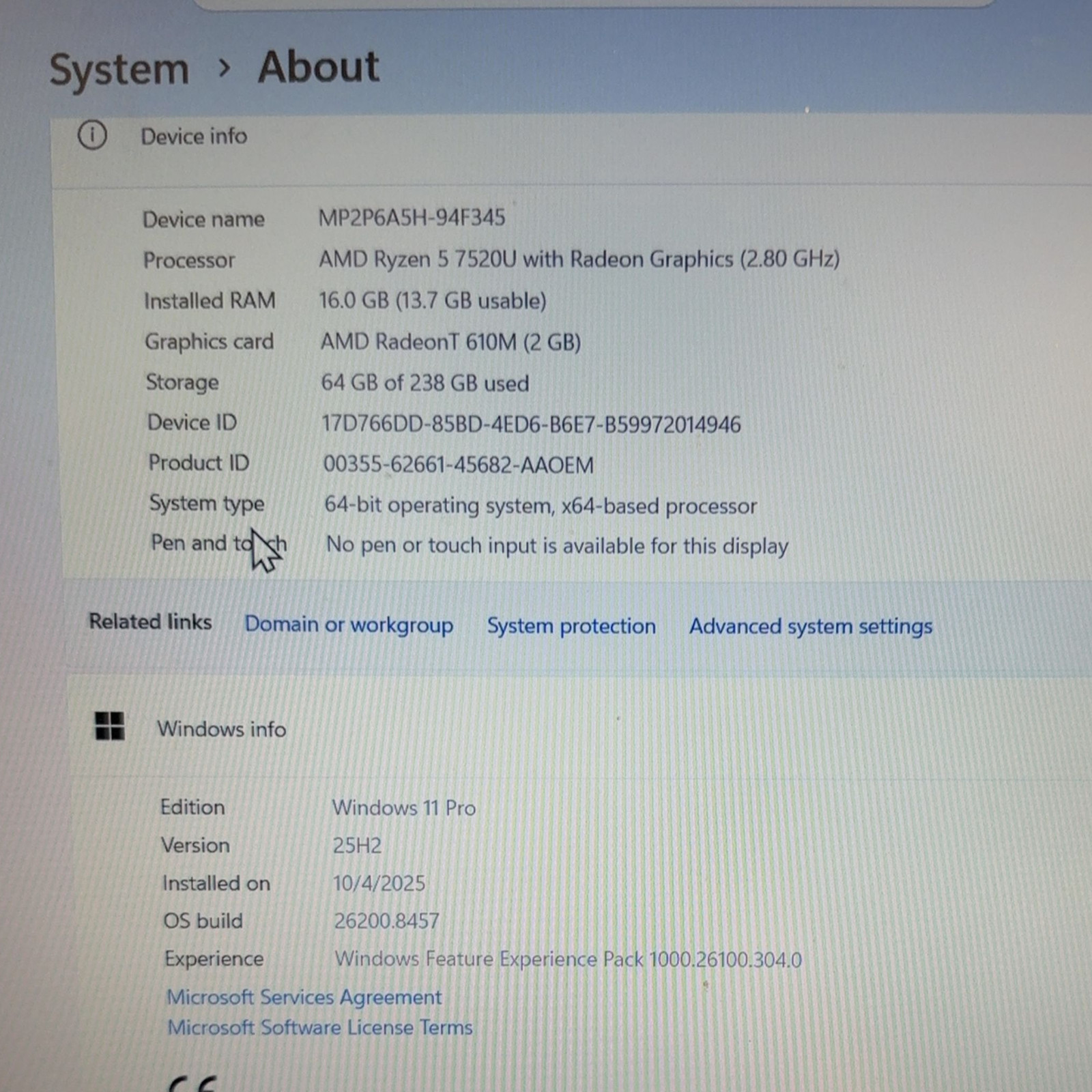Click the Device name label
This screenshot has height=1092, width=1092.
pos(203,219)
